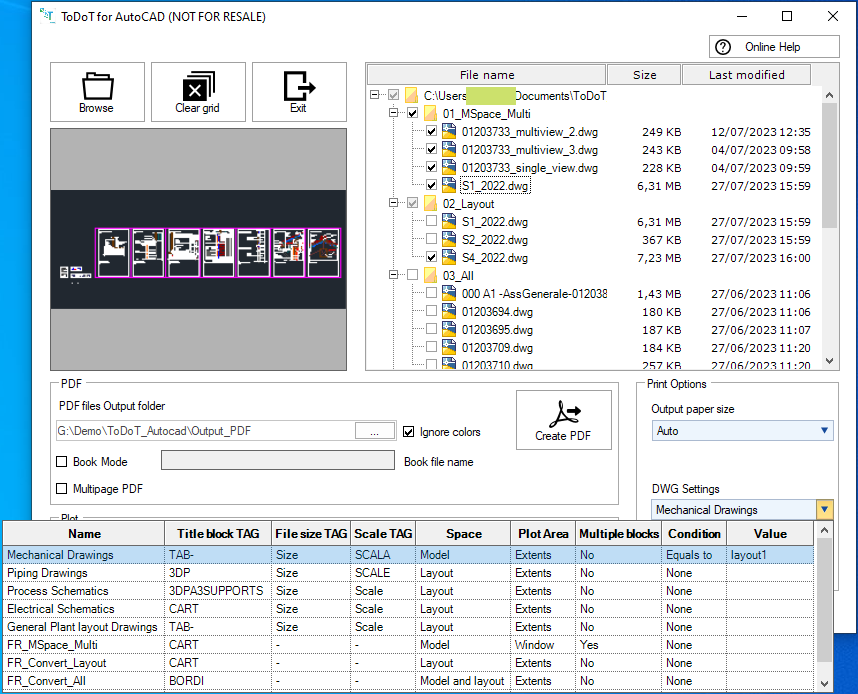Click the S4_2022.dwg file icon
The image size is (858, 694).
pos(450,258)
